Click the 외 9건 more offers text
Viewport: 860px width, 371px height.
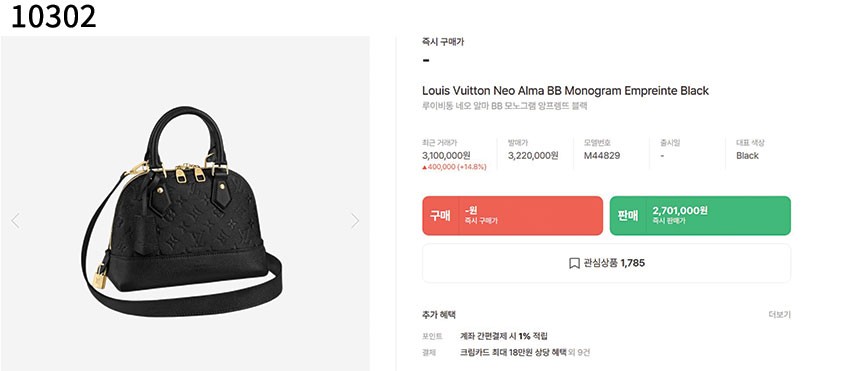[x=580, y=353]
